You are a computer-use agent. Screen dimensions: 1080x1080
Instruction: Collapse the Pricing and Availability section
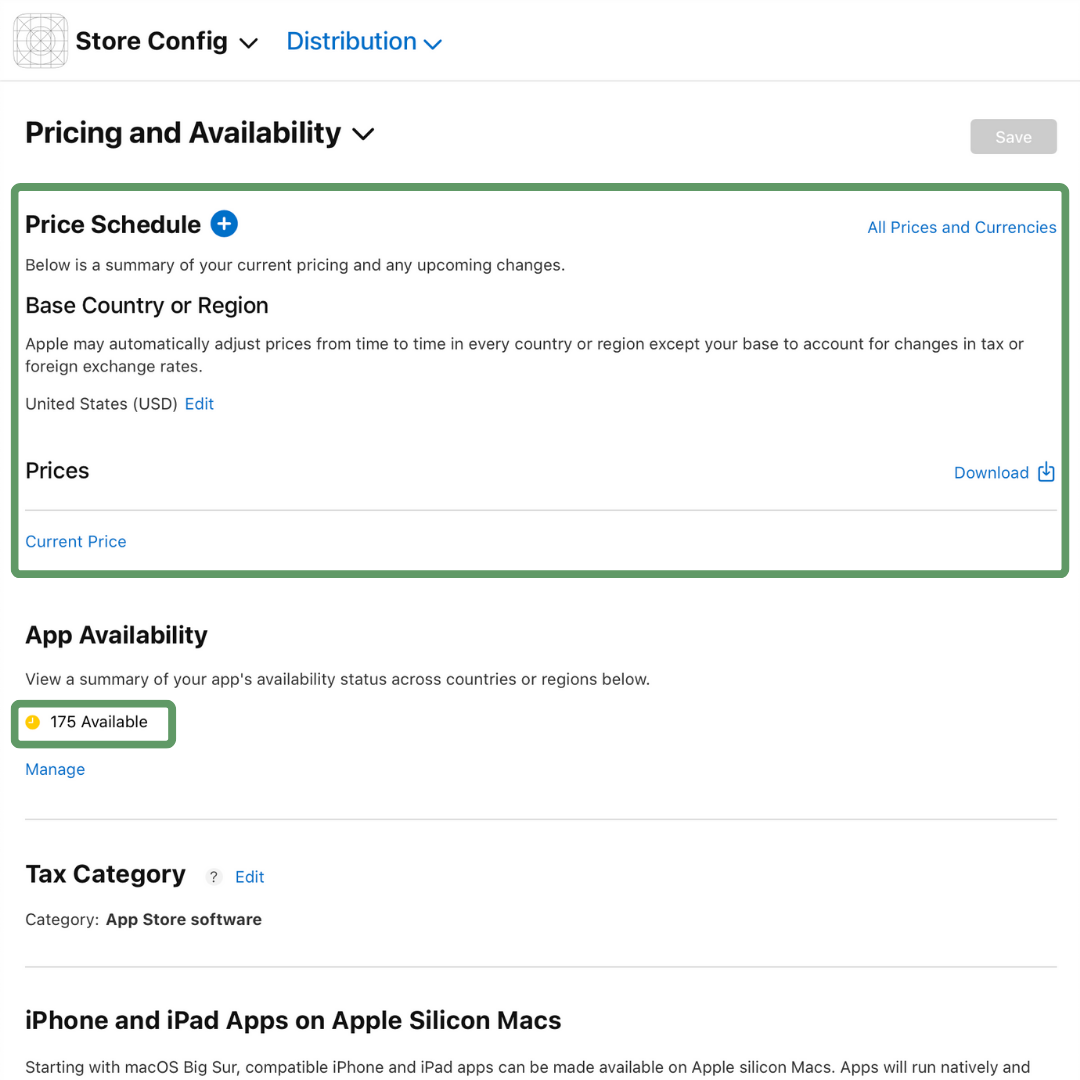(363, 133)
